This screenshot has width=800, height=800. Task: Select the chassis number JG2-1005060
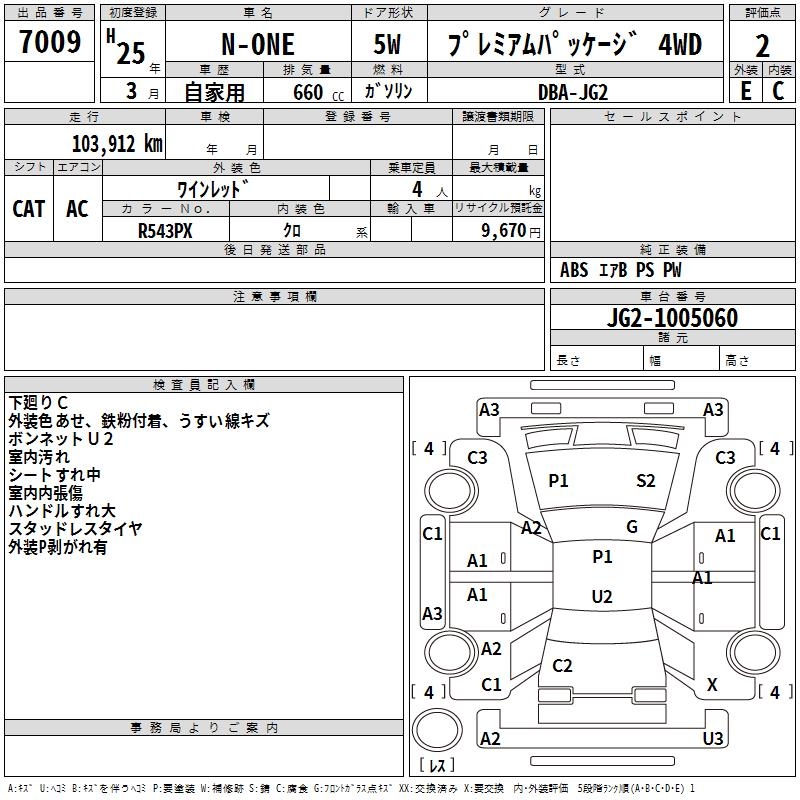pos(672,318)
